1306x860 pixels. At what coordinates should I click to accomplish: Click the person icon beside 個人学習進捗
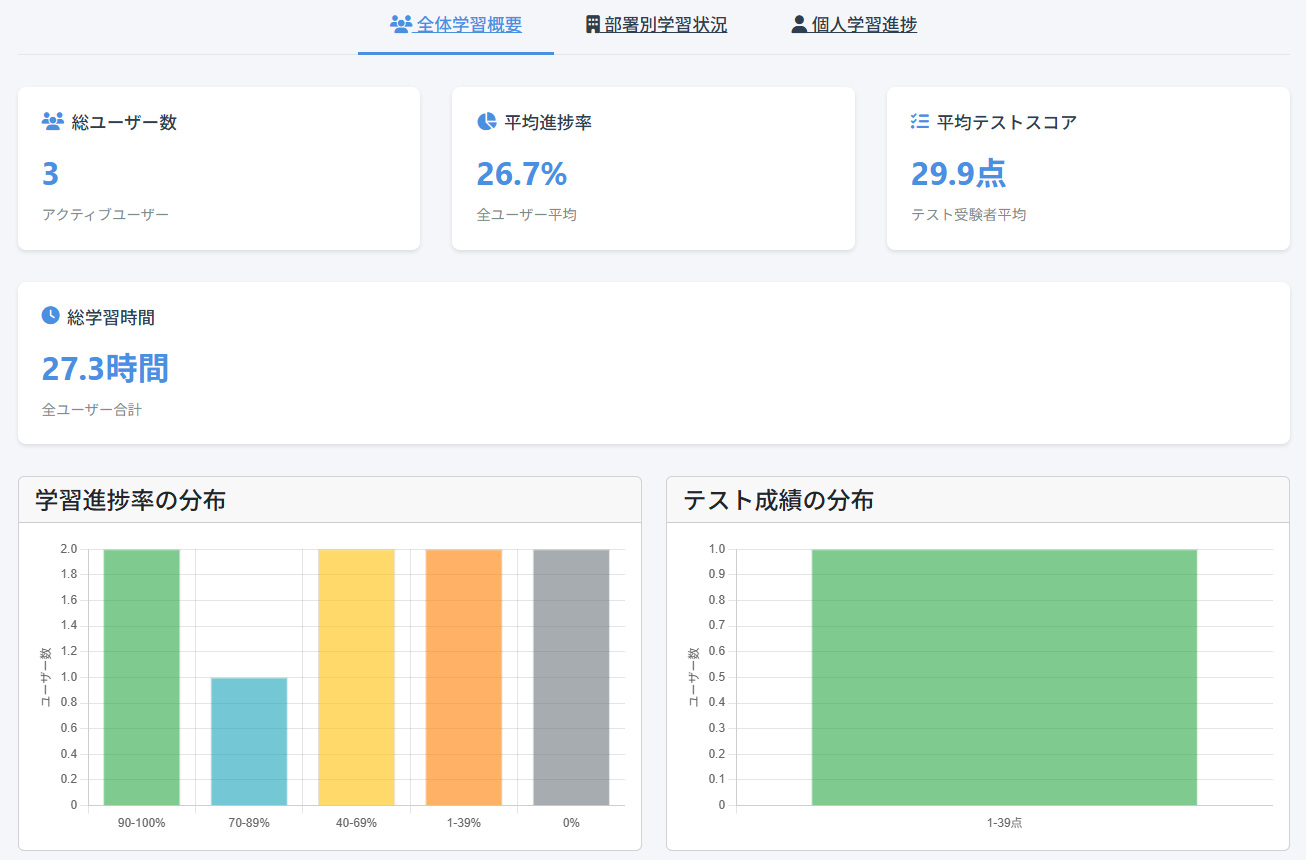click(x=799, y=25)
